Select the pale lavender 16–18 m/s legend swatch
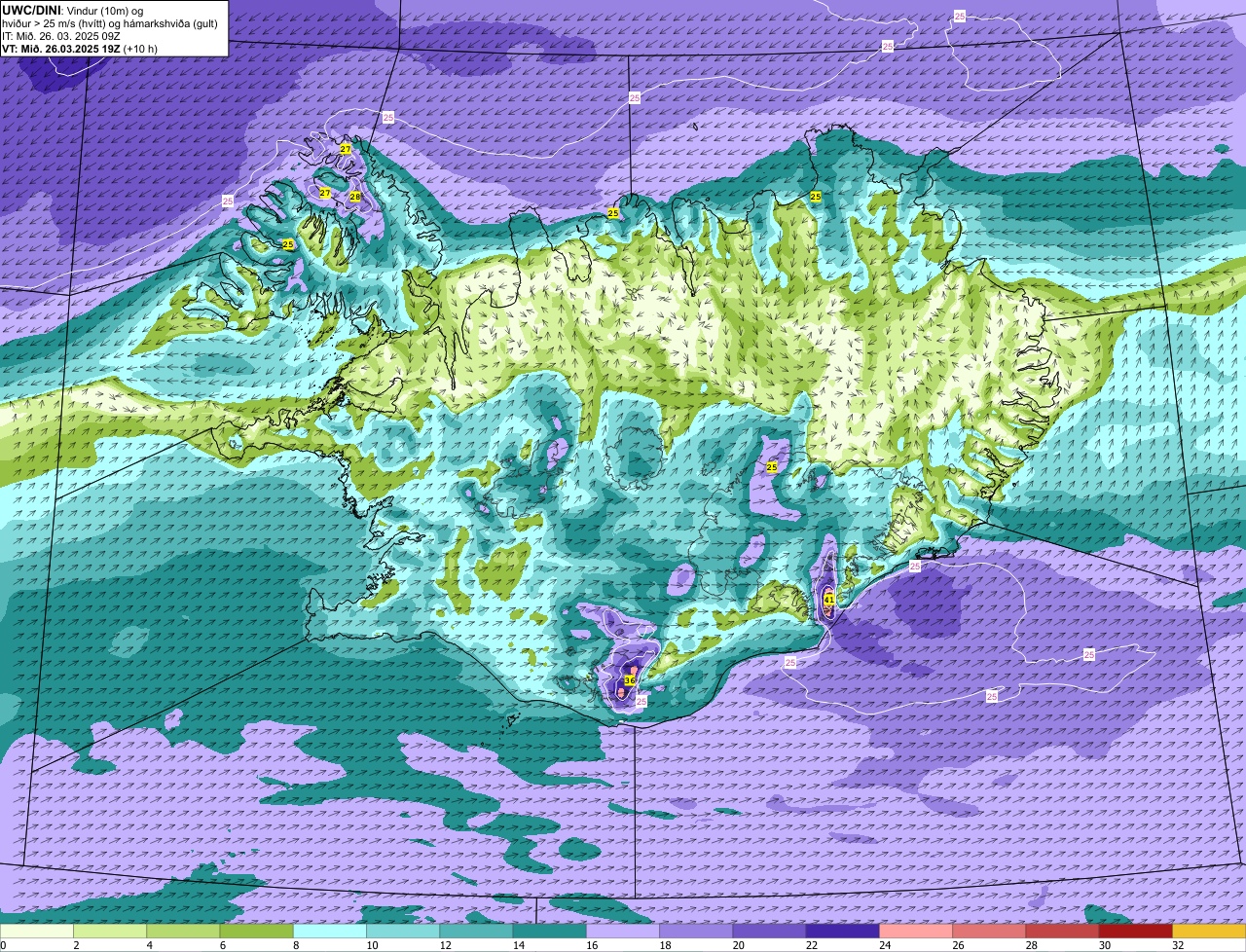Screen dimensions: 1246x952 [623, 932]
